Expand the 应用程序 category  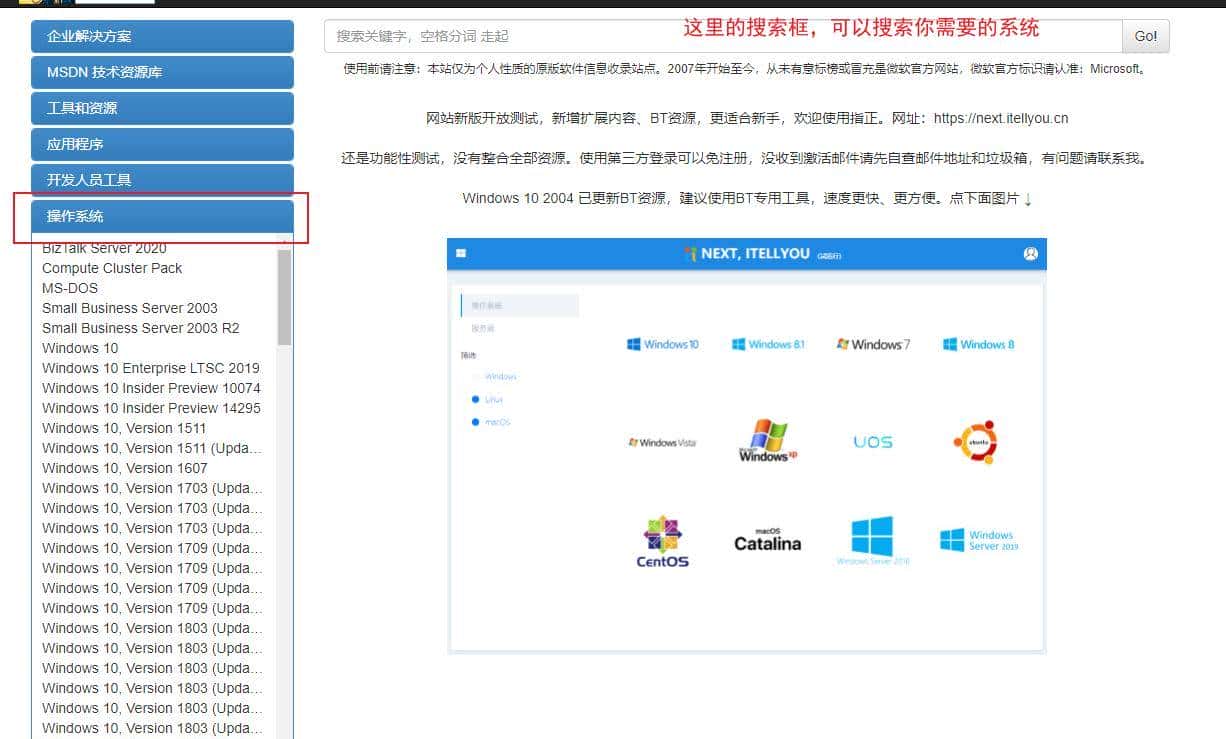pos(162,144)
